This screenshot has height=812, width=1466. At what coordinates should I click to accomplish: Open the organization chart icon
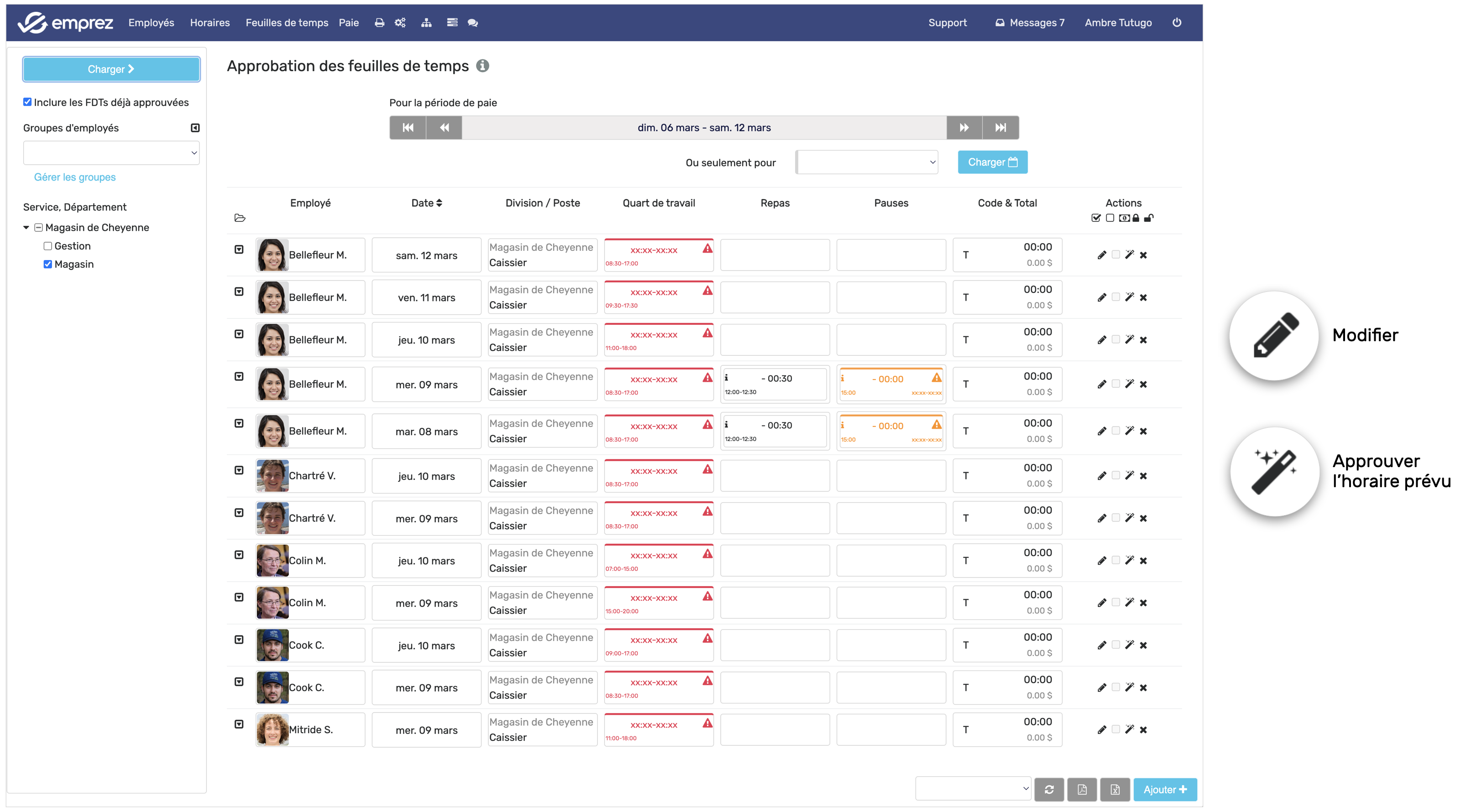(x=426, y=23)
